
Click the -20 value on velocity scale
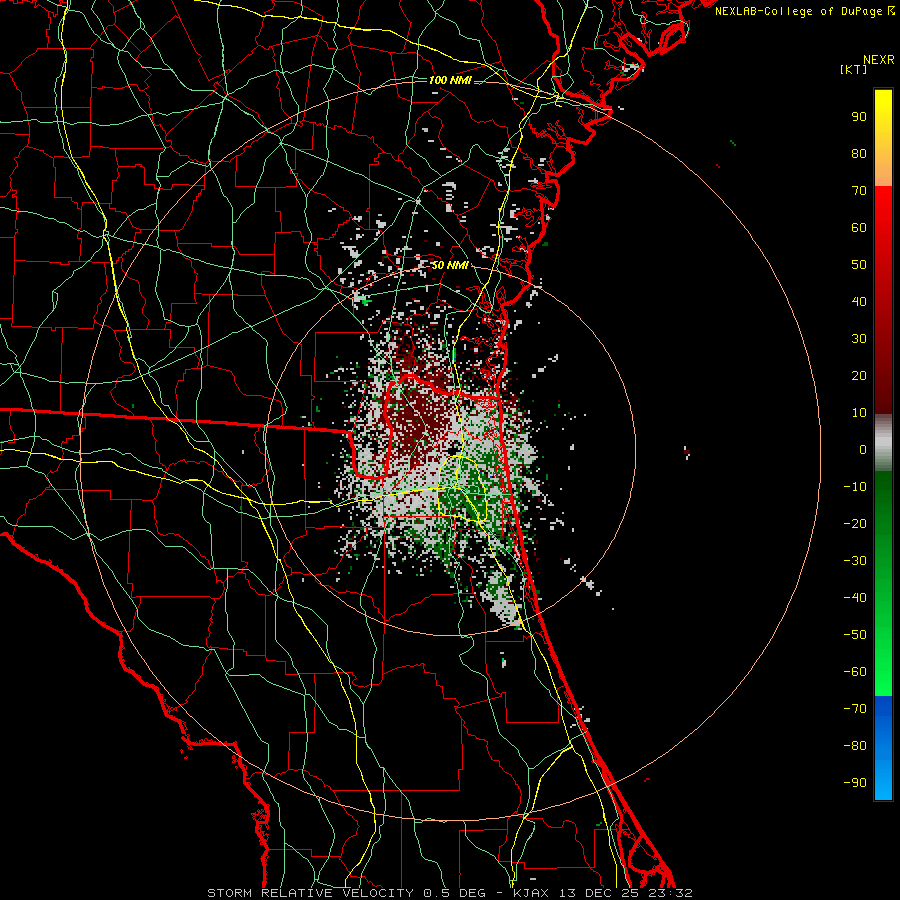pyautogui.click(x=855, y=524)
